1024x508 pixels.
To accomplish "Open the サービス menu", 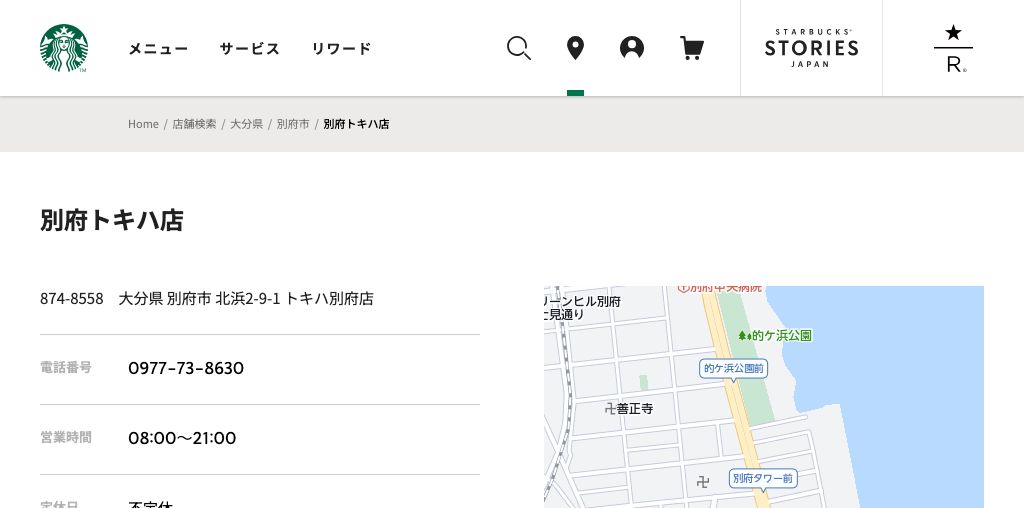I will [x=249, y=49].
